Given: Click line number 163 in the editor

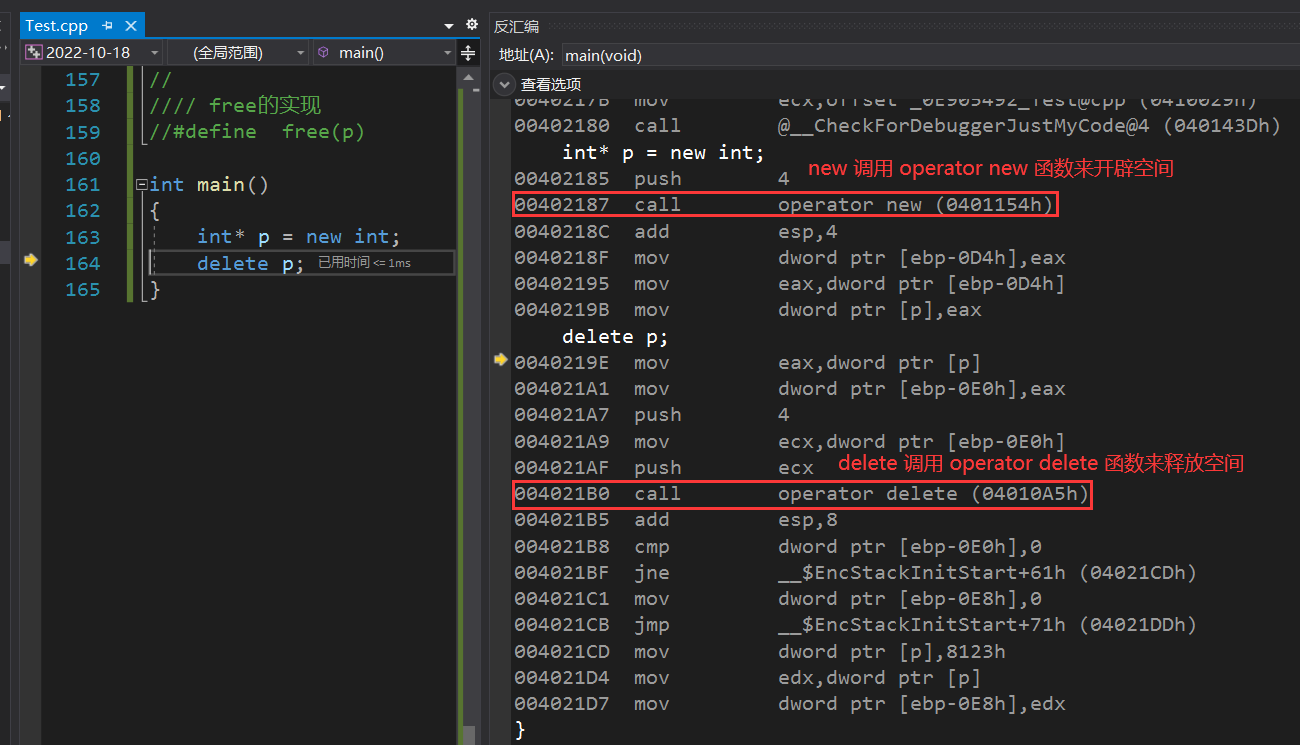Looking at the screenshot, I should click(83, 237).
